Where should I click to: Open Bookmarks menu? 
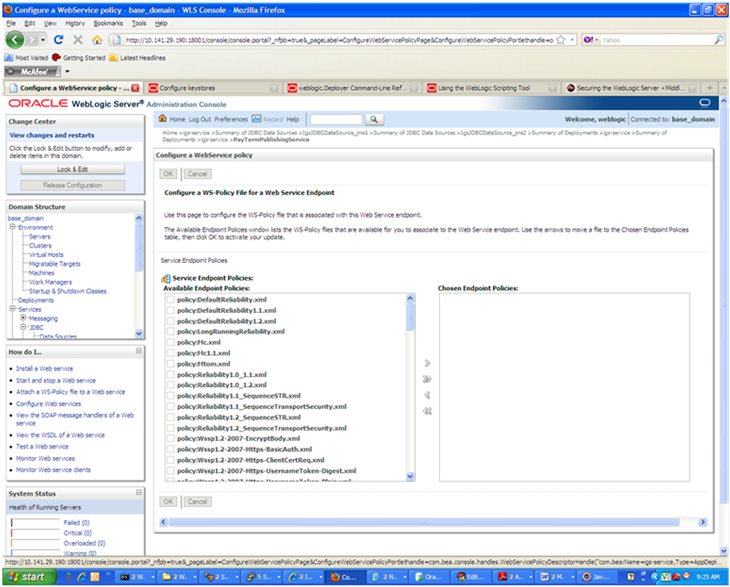tap(108, 23)
